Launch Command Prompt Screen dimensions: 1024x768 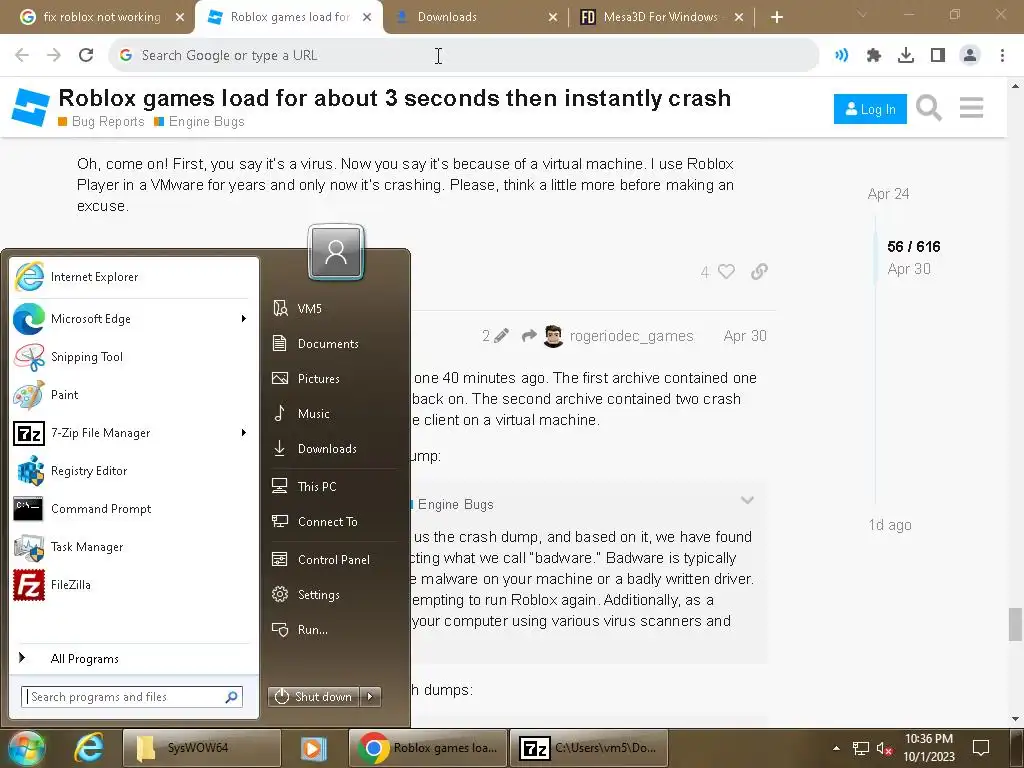point(134,509)
